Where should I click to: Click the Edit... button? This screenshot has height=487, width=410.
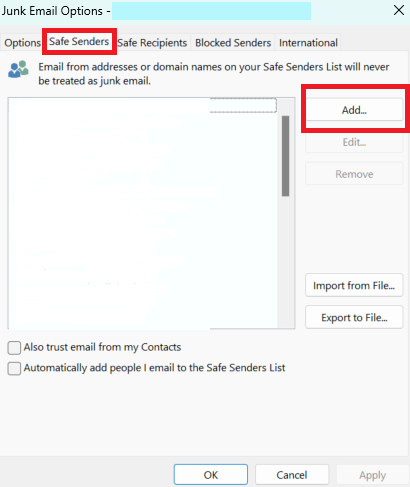(354, 142)
